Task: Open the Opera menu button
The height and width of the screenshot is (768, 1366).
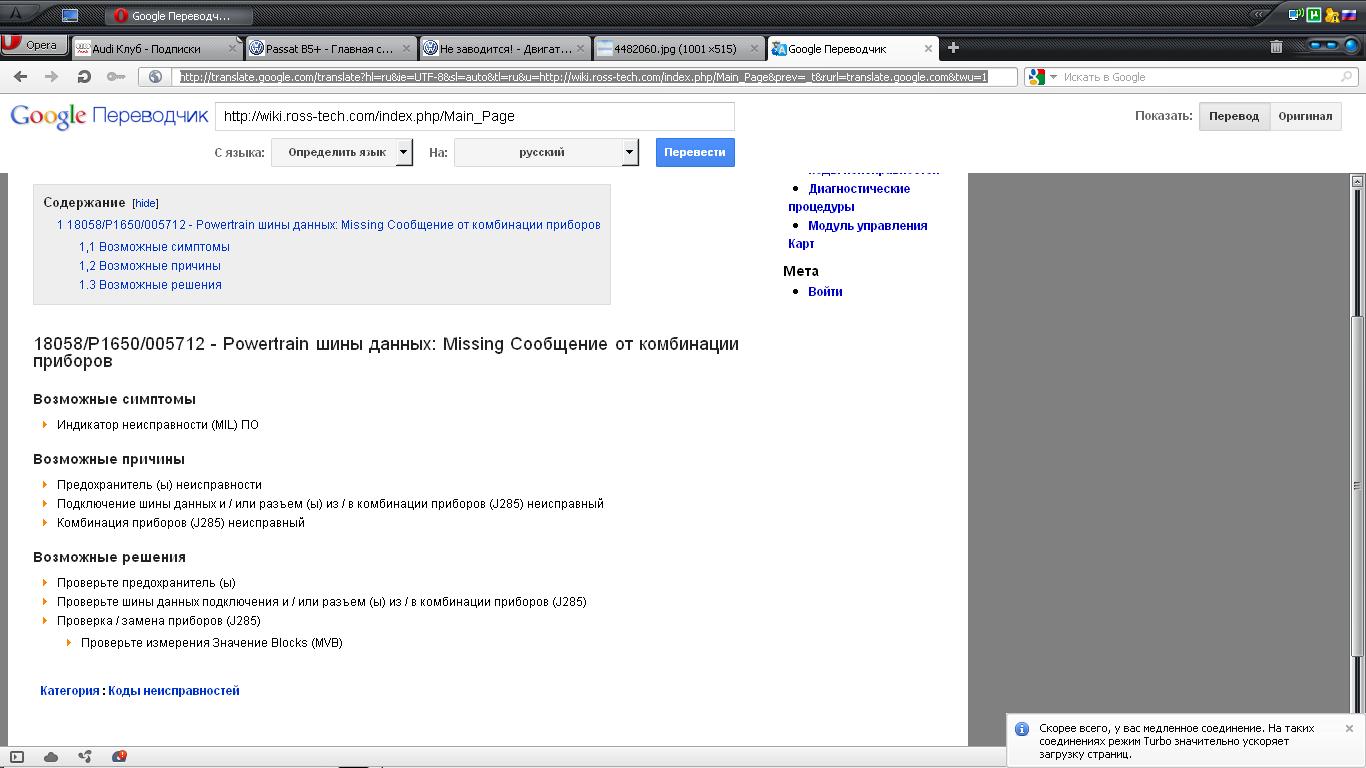Action: tap(35, 45)
